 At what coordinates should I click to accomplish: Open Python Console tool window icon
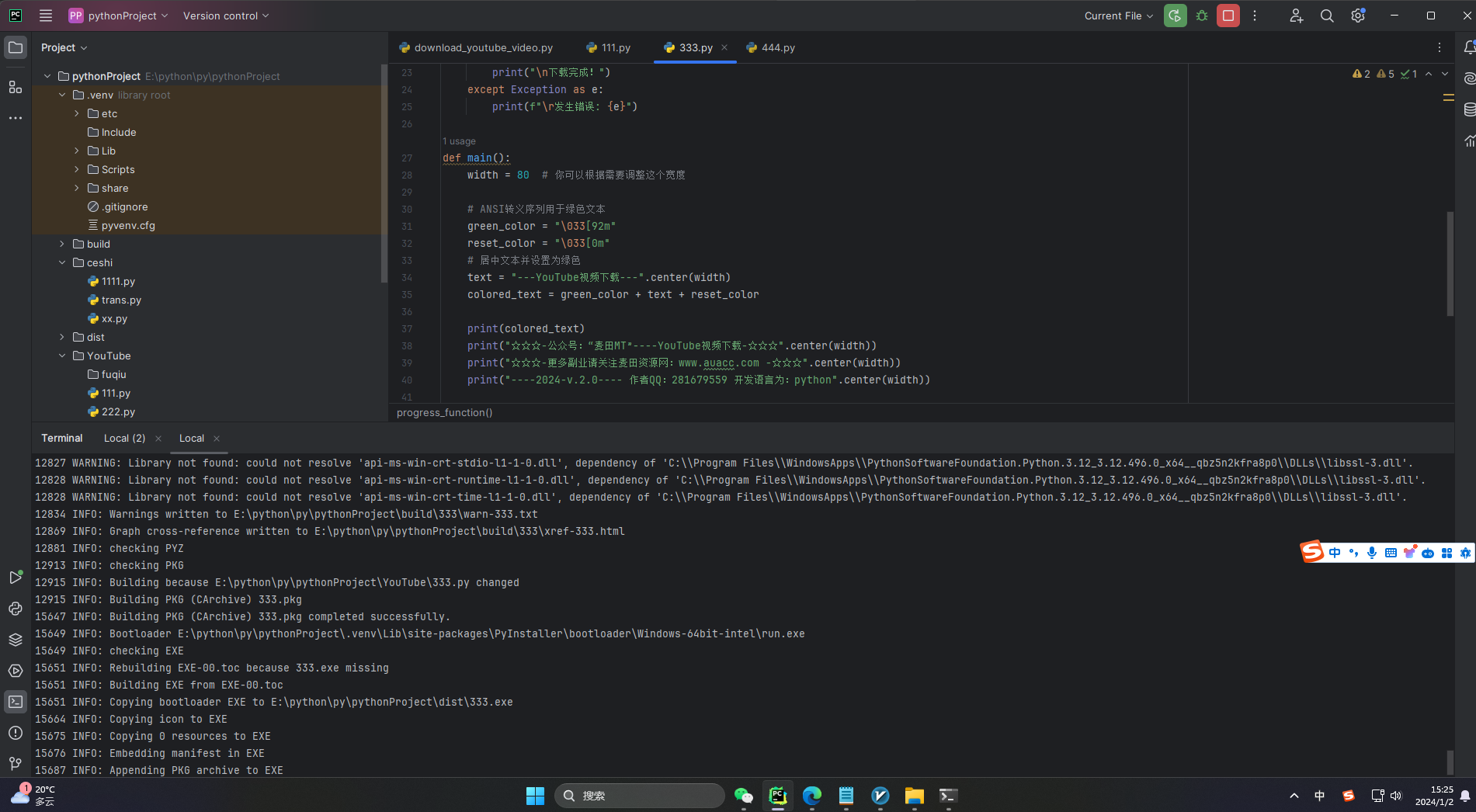(16, 609)
